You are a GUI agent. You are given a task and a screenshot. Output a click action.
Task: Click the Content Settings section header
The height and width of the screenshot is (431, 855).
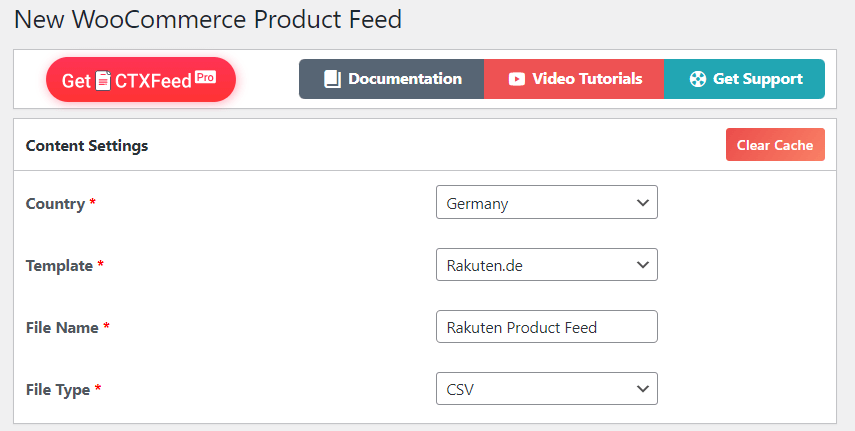click(87, 146)
